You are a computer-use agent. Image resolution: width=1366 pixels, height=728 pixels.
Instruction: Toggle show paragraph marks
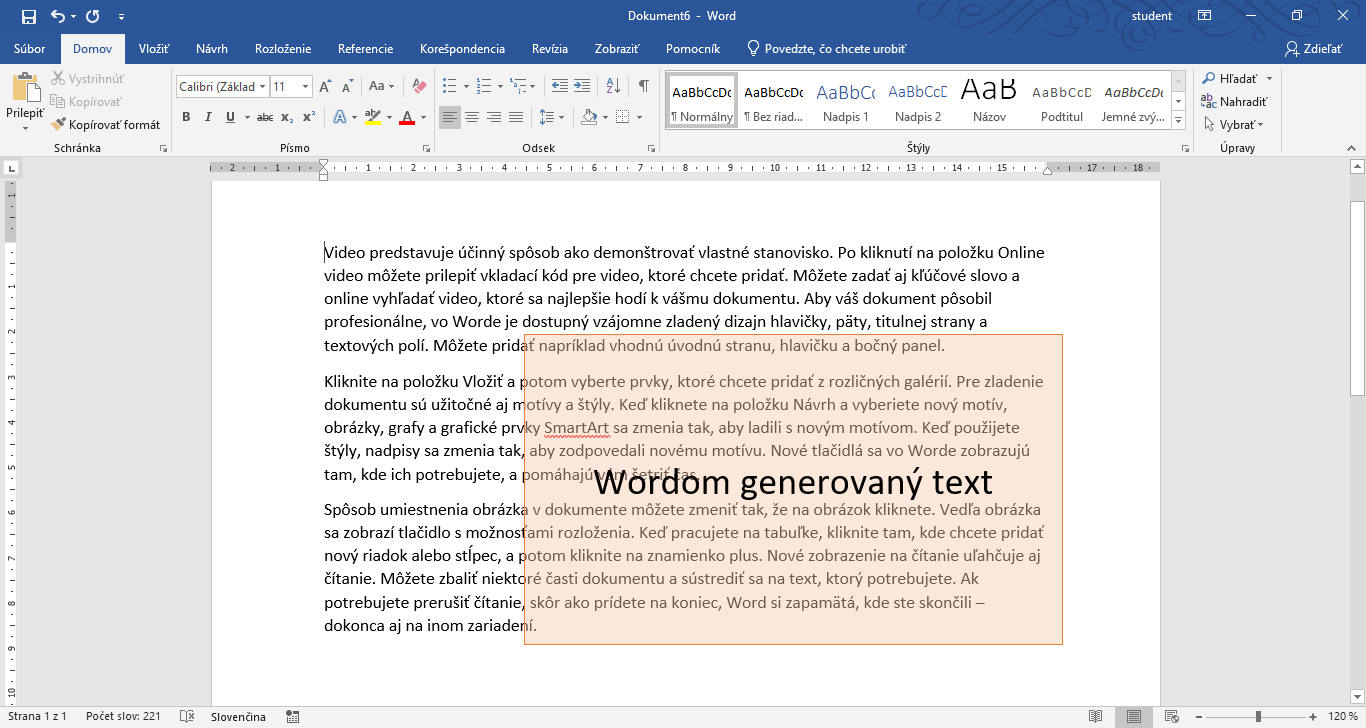point(644,87)
